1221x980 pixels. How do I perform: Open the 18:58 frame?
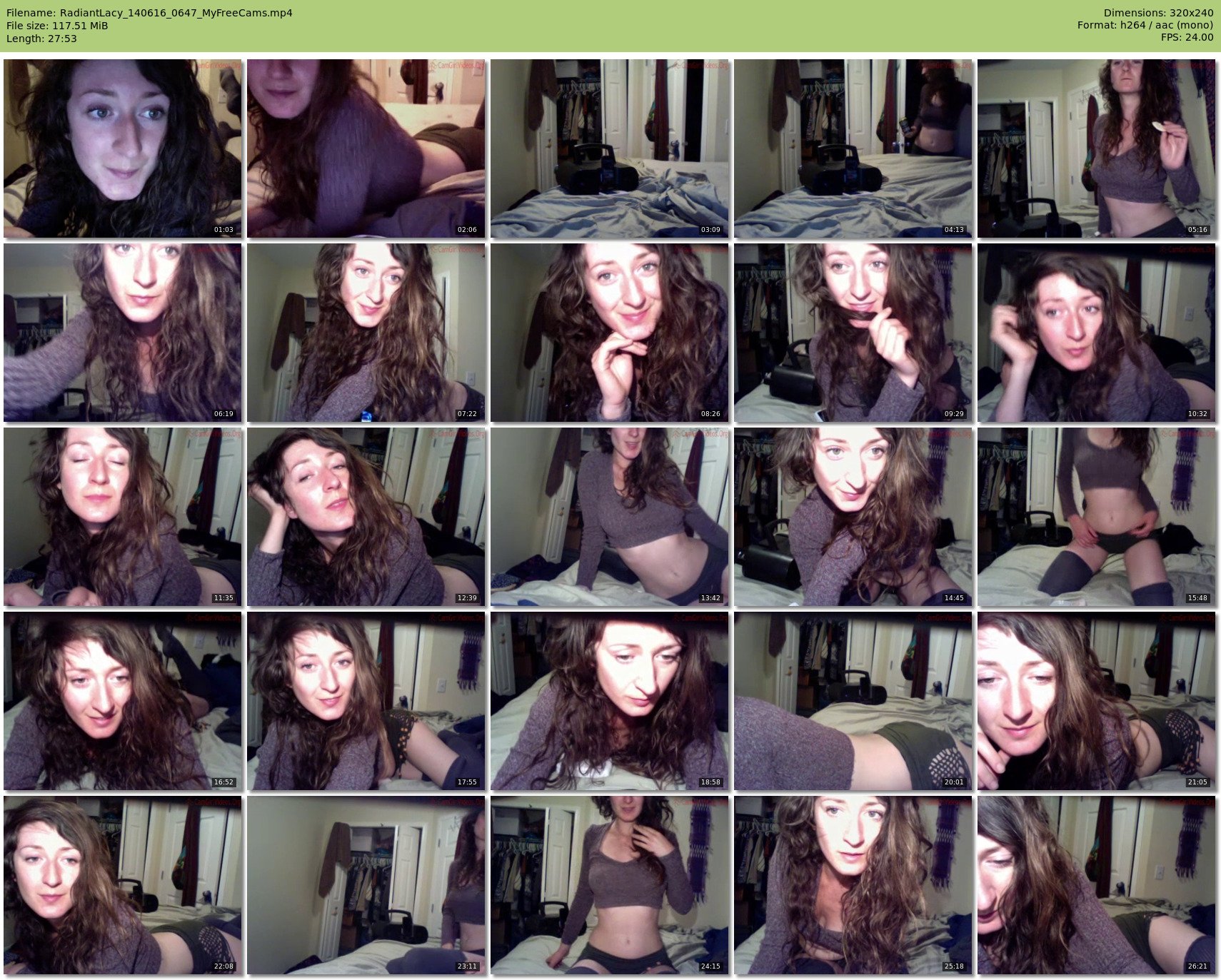[610, 701]
